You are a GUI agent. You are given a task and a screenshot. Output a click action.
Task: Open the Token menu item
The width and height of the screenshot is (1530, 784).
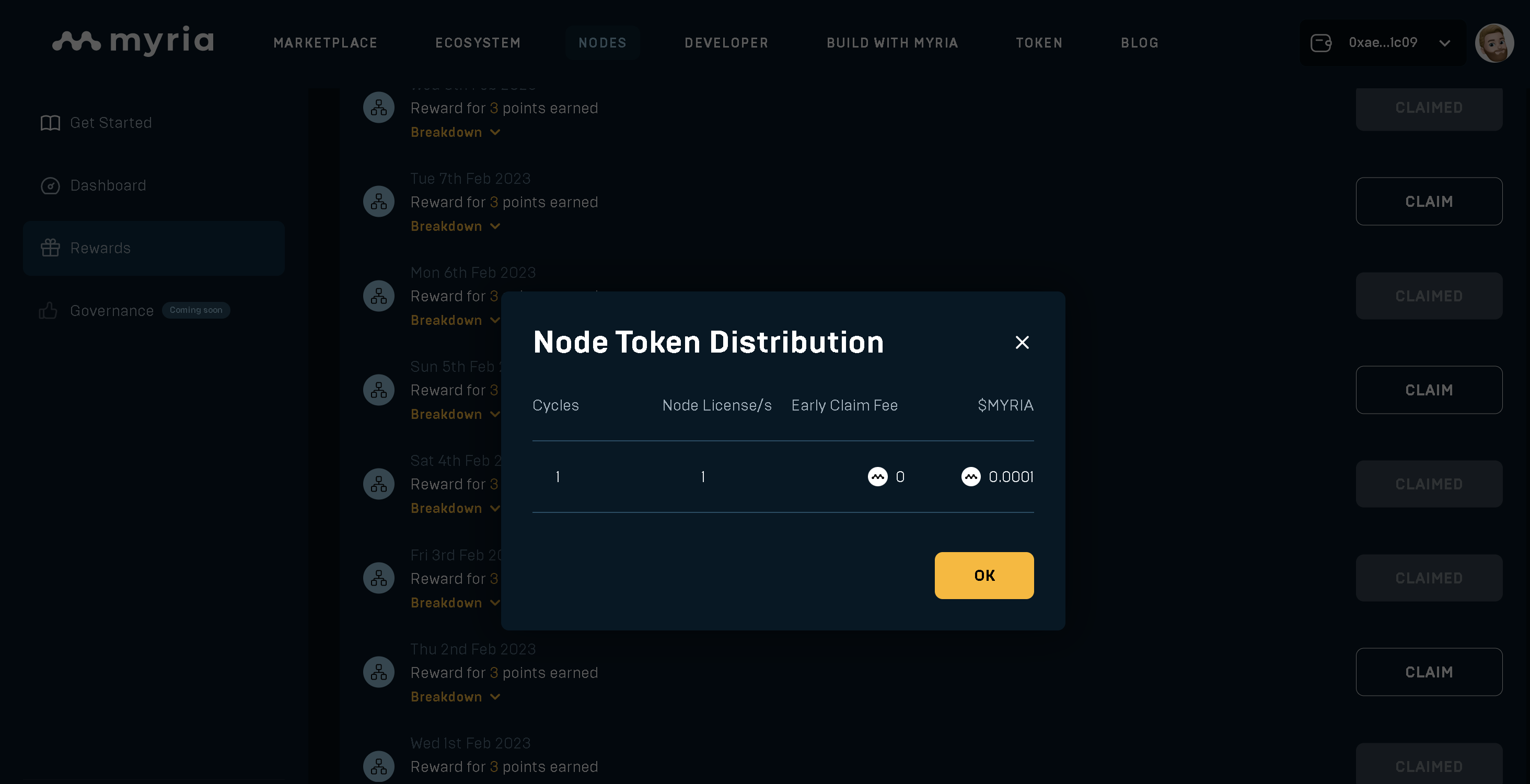[x=1039, y=43]
